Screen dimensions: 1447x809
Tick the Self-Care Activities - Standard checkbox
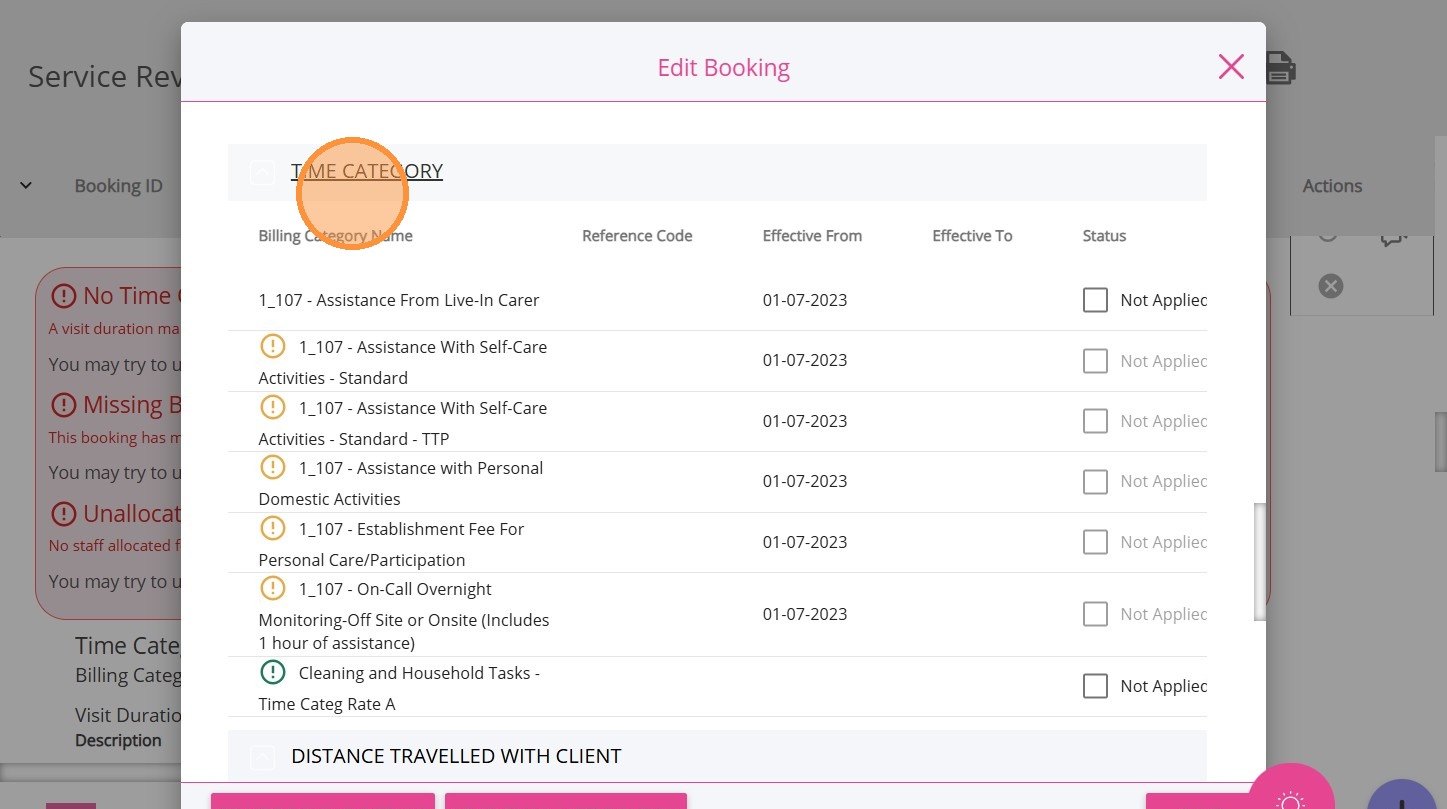pos(1095,361)
